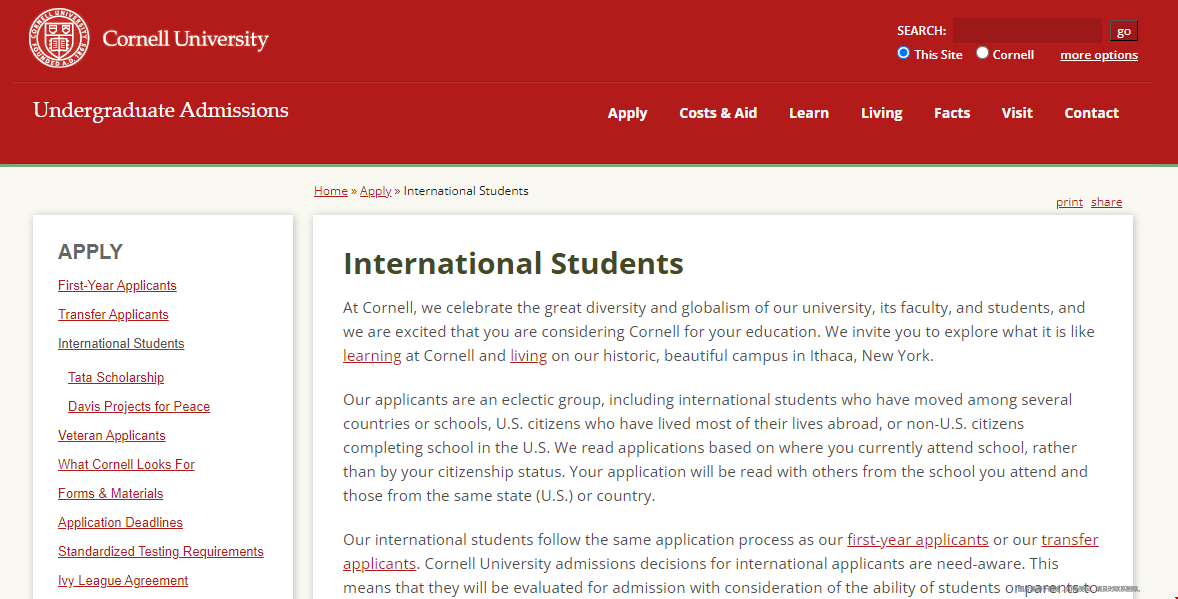Select the Cornell search radio option
Image resolution: width=1178 pixels, height=599 pixels.
[x=982, y=53]
